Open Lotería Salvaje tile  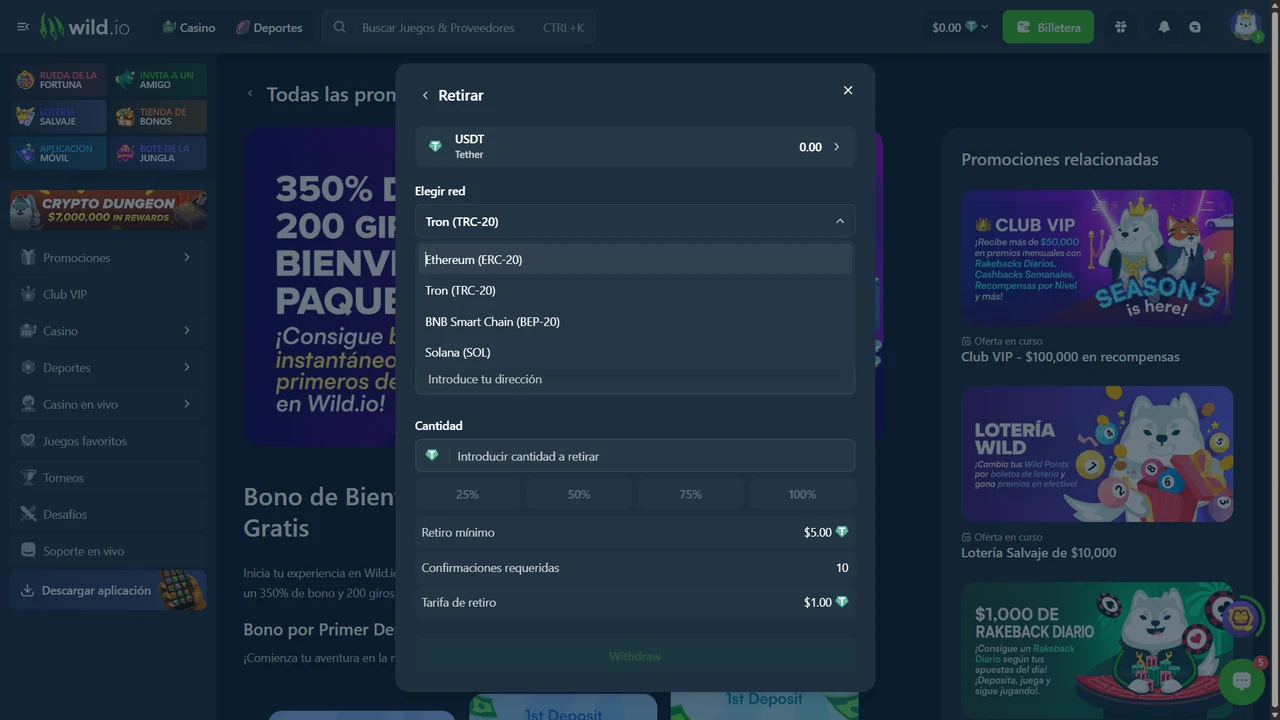59,117
